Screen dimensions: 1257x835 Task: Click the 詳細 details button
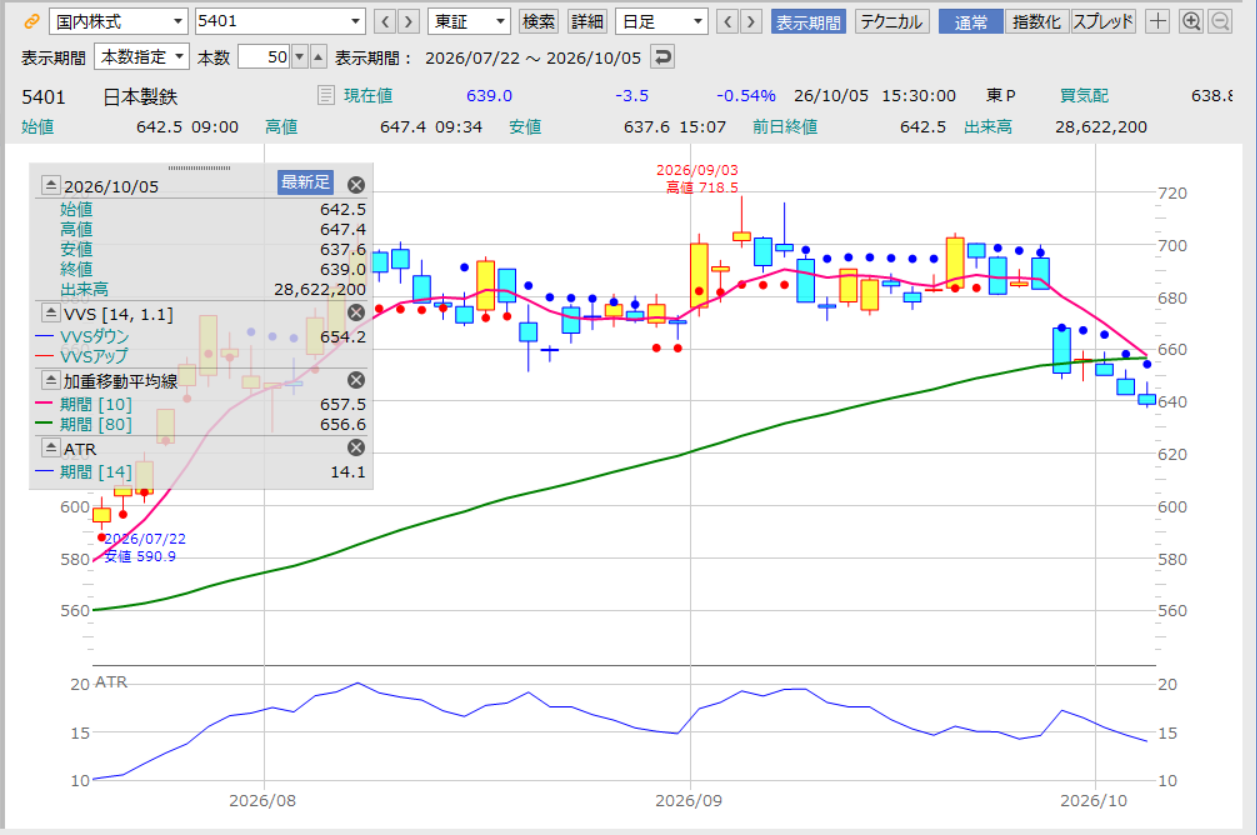[587, 21]
